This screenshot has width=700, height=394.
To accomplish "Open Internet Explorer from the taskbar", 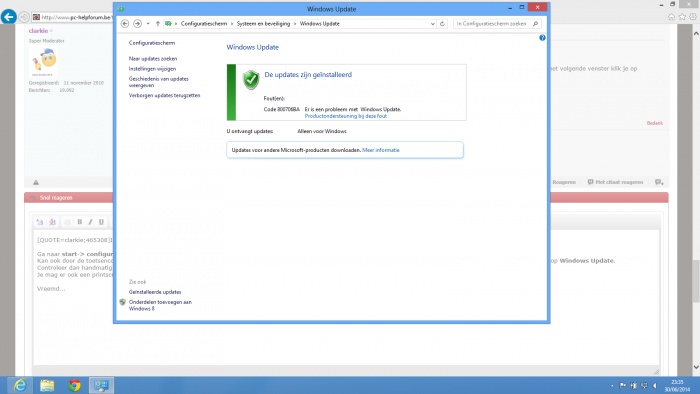I will [x=20, y=385].
